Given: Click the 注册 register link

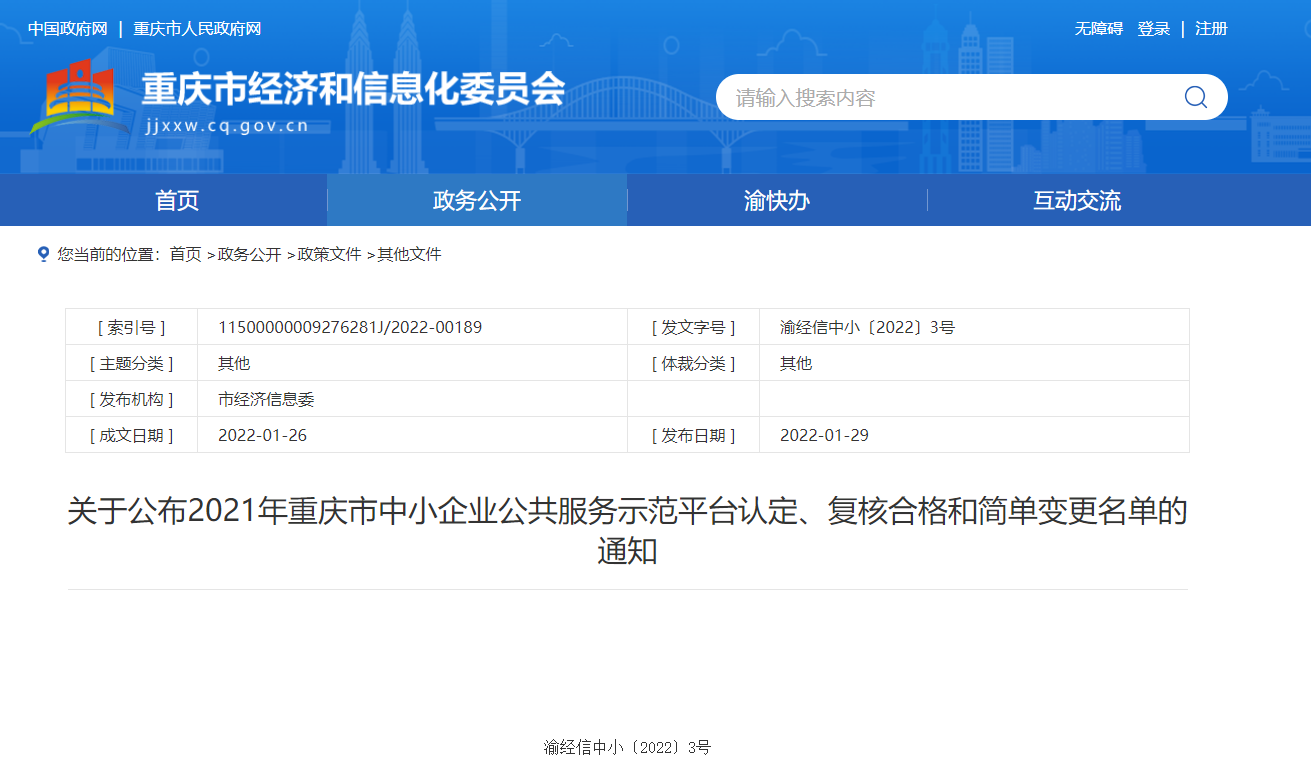Looking at the screenshot, I should point(1211,29).
